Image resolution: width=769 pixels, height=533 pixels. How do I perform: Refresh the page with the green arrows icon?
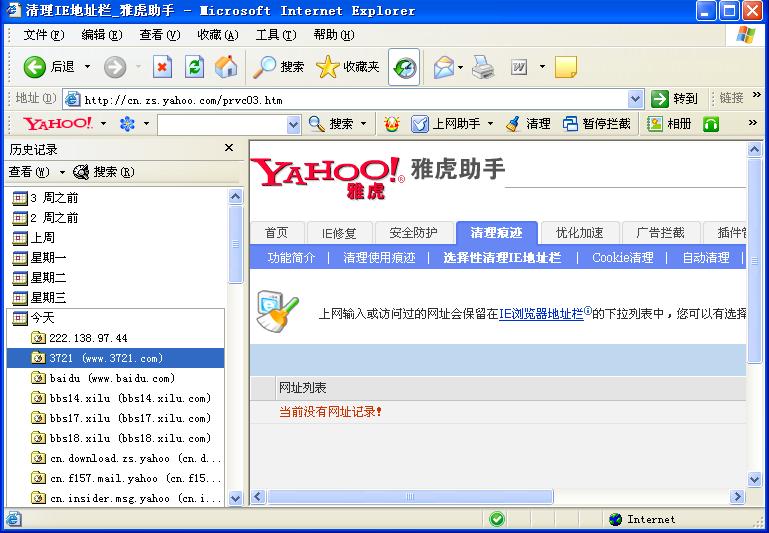click(x=194, y=67)
